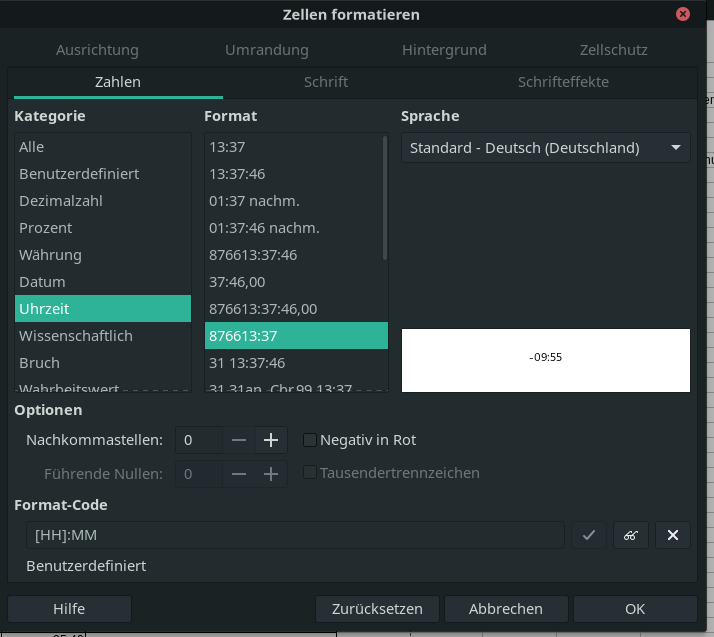
Task: Click the edit comment glasses icon
Action: click(631, 535)
